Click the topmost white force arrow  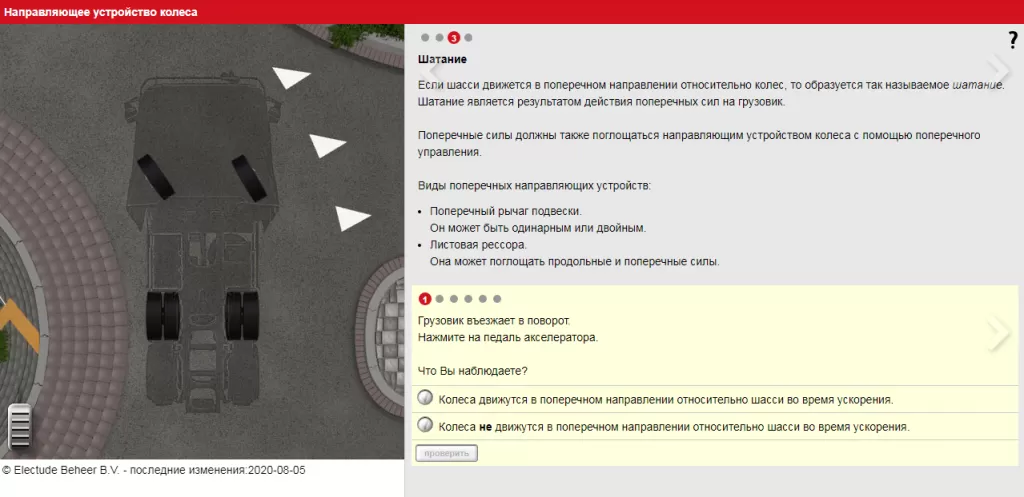point(291,76)
